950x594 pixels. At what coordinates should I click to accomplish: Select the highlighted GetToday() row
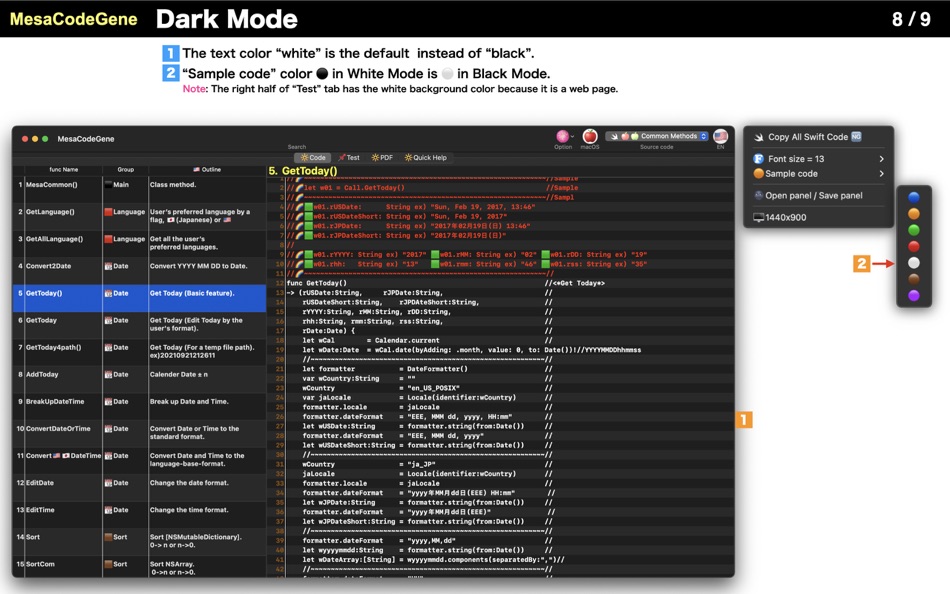pos(139,298)
